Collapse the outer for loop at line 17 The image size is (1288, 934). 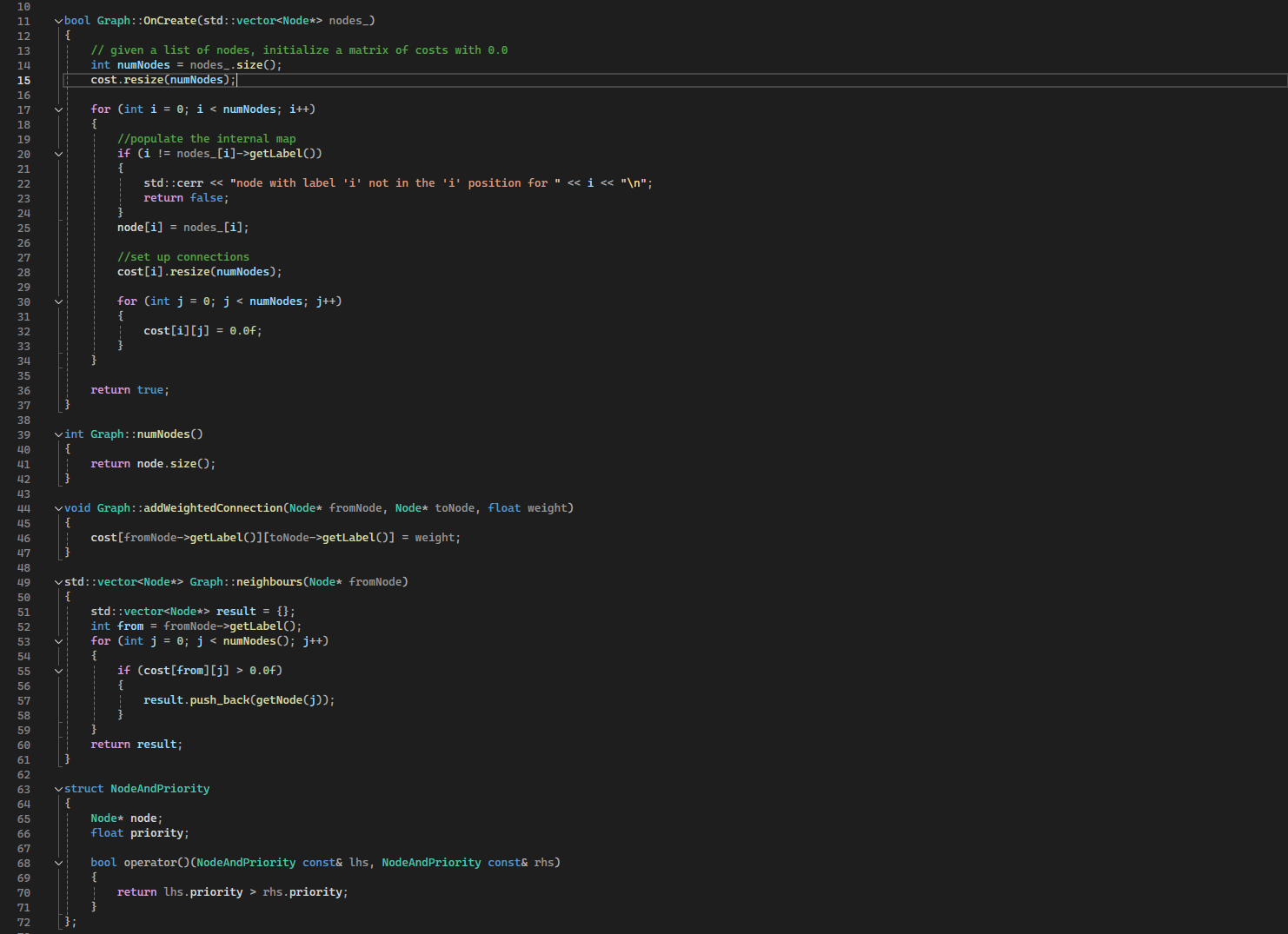pyautogui.click(x=57, y=109)
